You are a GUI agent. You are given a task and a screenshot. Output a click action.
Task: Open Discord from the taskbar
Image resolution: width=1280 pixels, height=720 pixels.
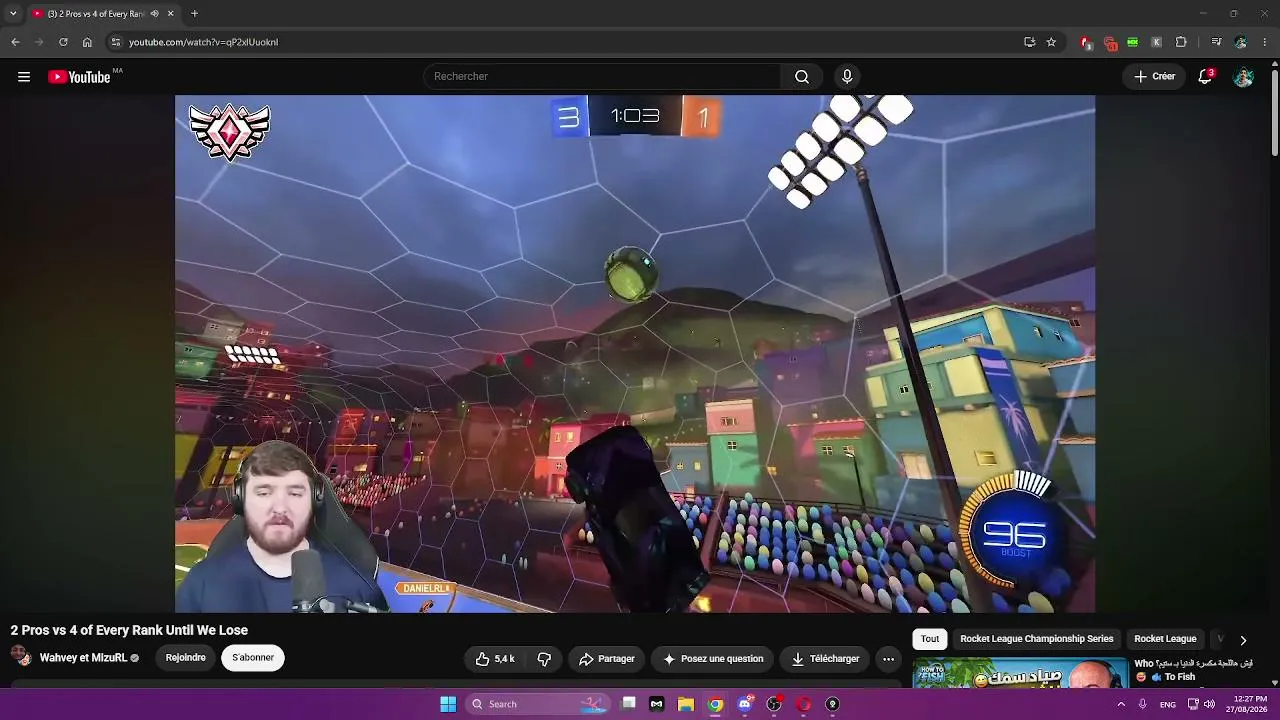coord(744,704)
